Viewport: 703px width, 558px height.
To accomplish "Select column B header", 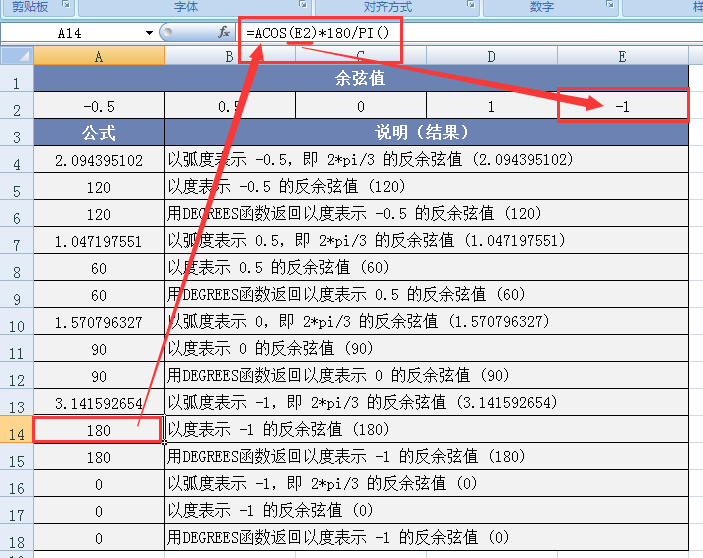I will point(230,56).
